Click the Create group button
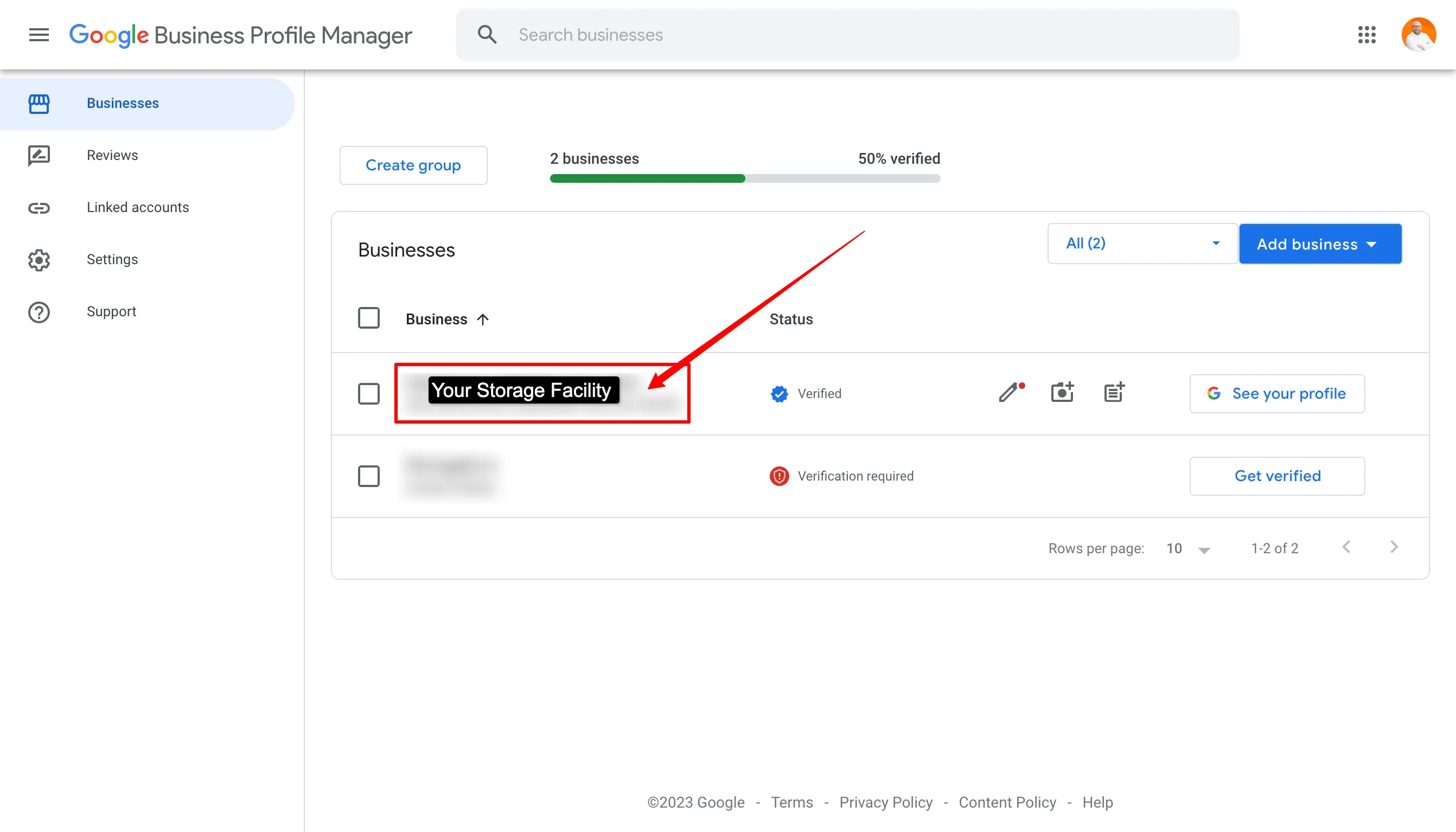 click(413, 165)
